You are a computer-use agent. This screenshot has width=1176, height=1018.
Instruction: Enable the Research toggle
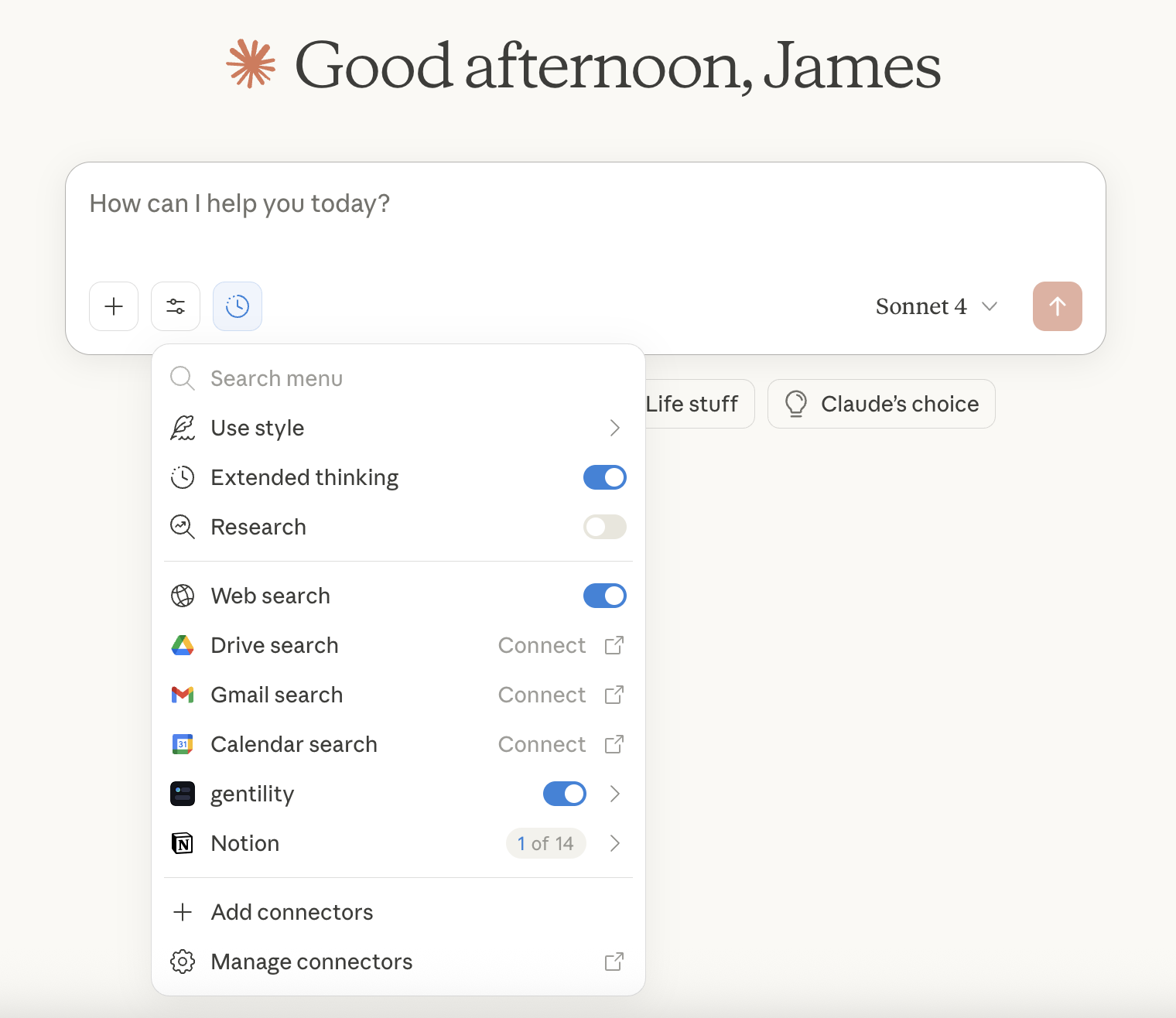604,527
